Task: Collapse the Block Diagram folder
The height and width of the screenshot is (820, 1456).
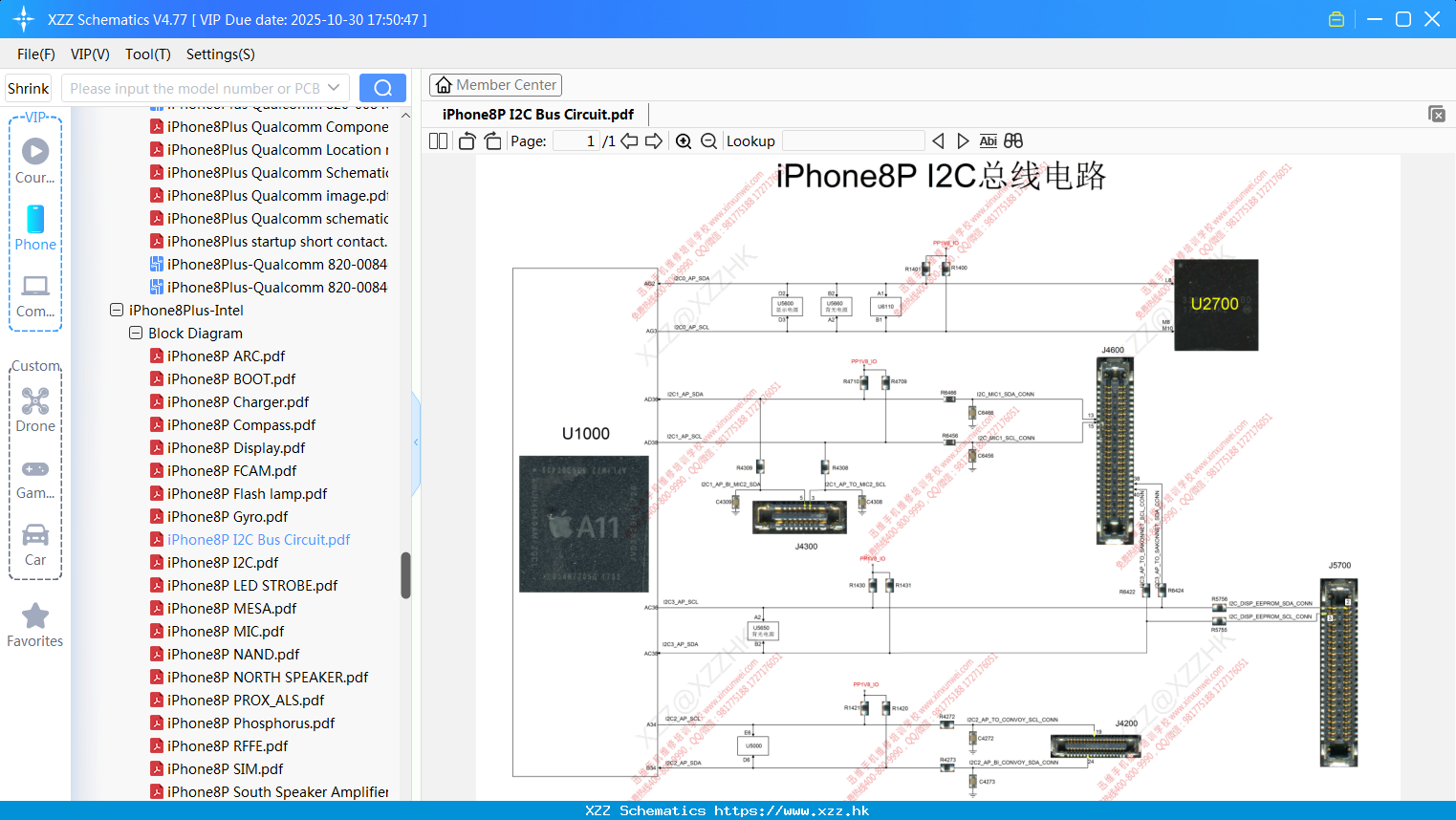Action: pyautogui.click(x=136, y=333)
